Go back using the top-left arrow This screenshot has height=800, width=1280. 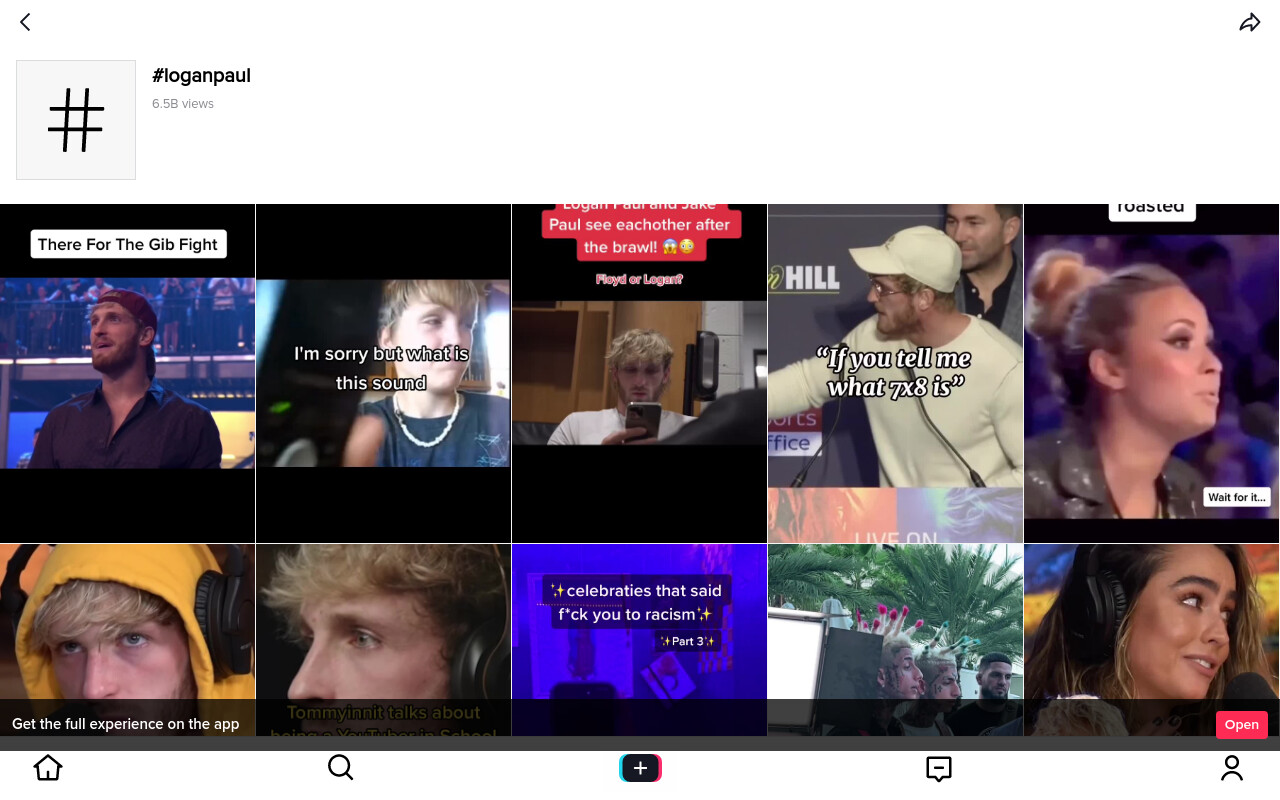pos(25,22)
